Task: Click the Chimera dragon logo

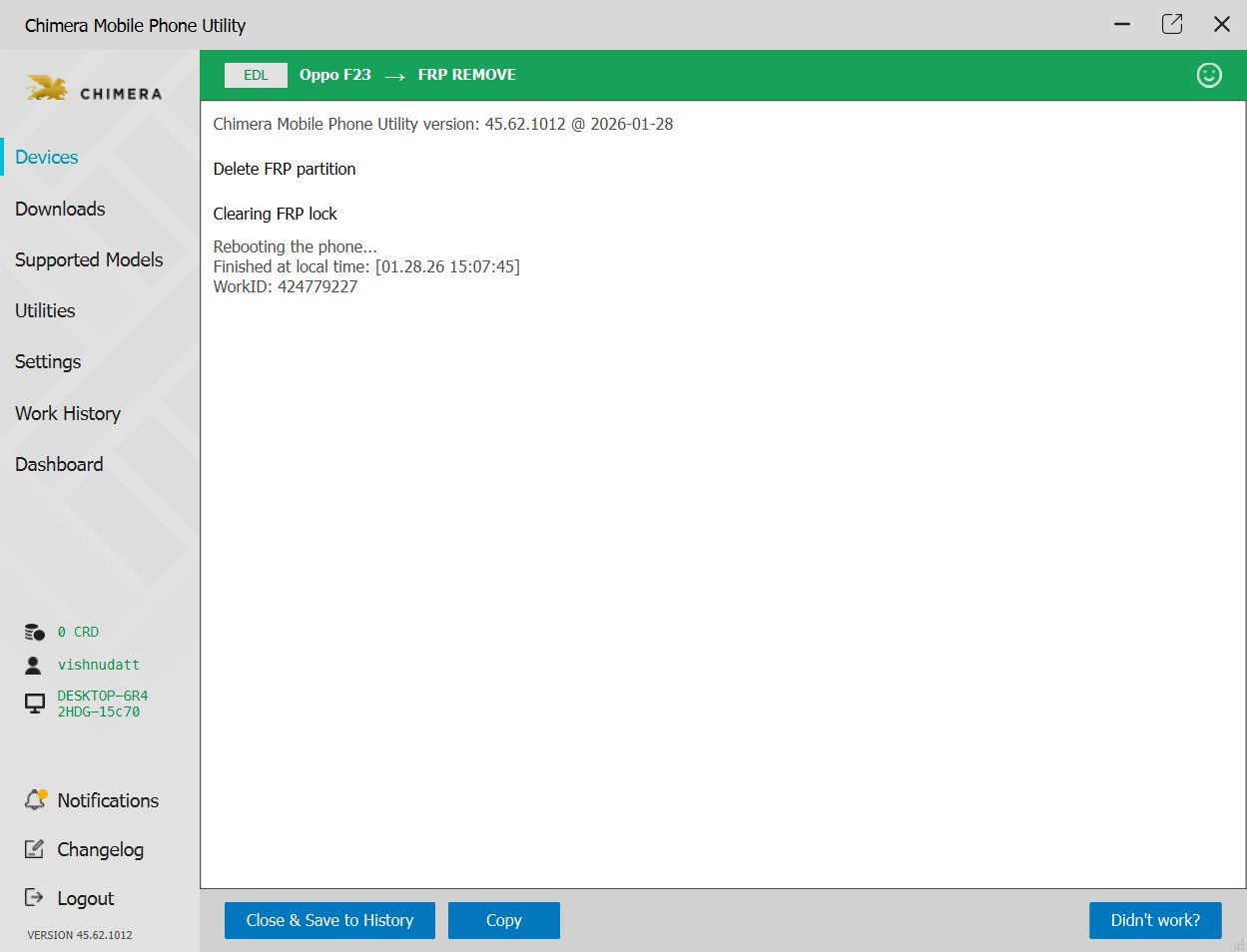Action: (x=47, y=89)
